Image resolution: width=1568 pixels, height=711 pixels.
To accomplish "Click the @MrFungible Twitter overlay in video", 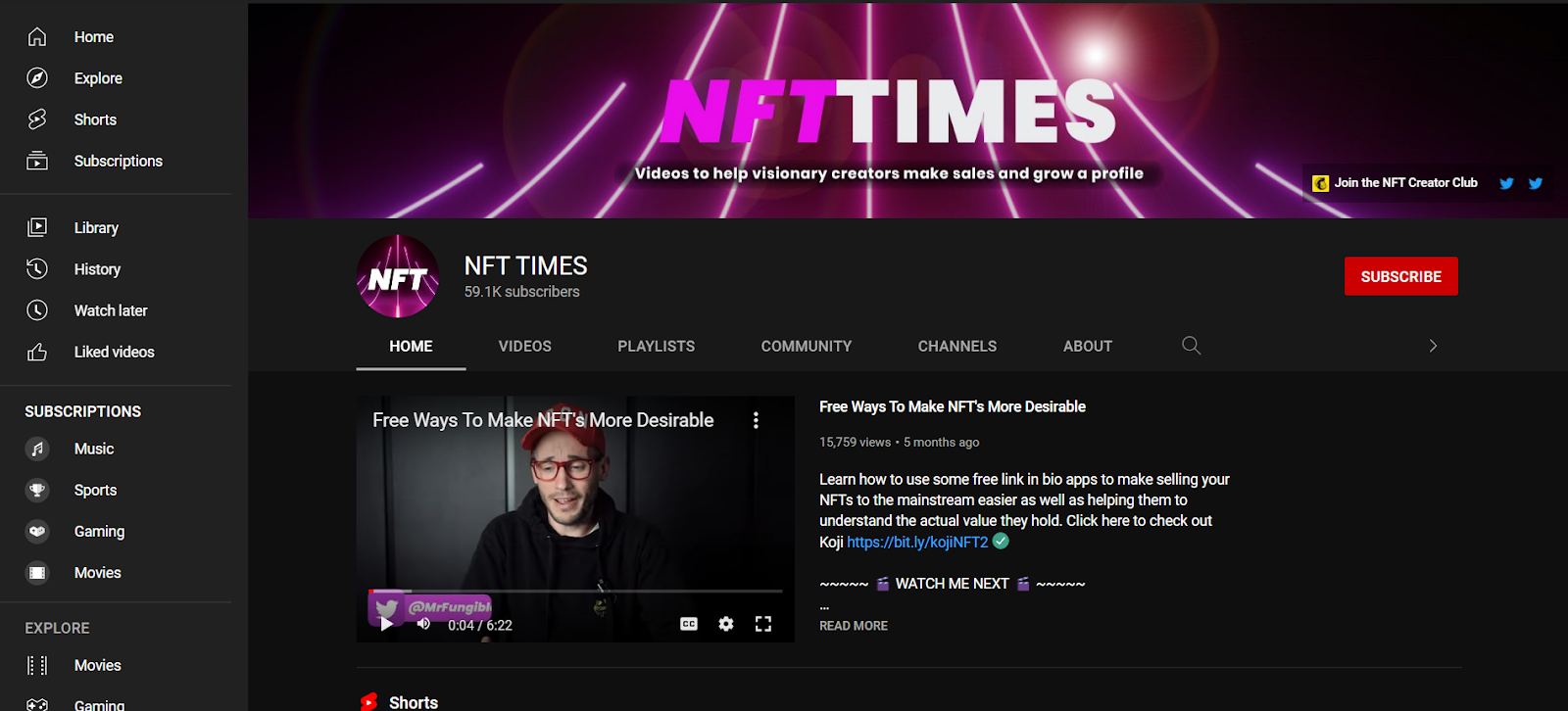I will pyautogui.click(x=431, y=608).
